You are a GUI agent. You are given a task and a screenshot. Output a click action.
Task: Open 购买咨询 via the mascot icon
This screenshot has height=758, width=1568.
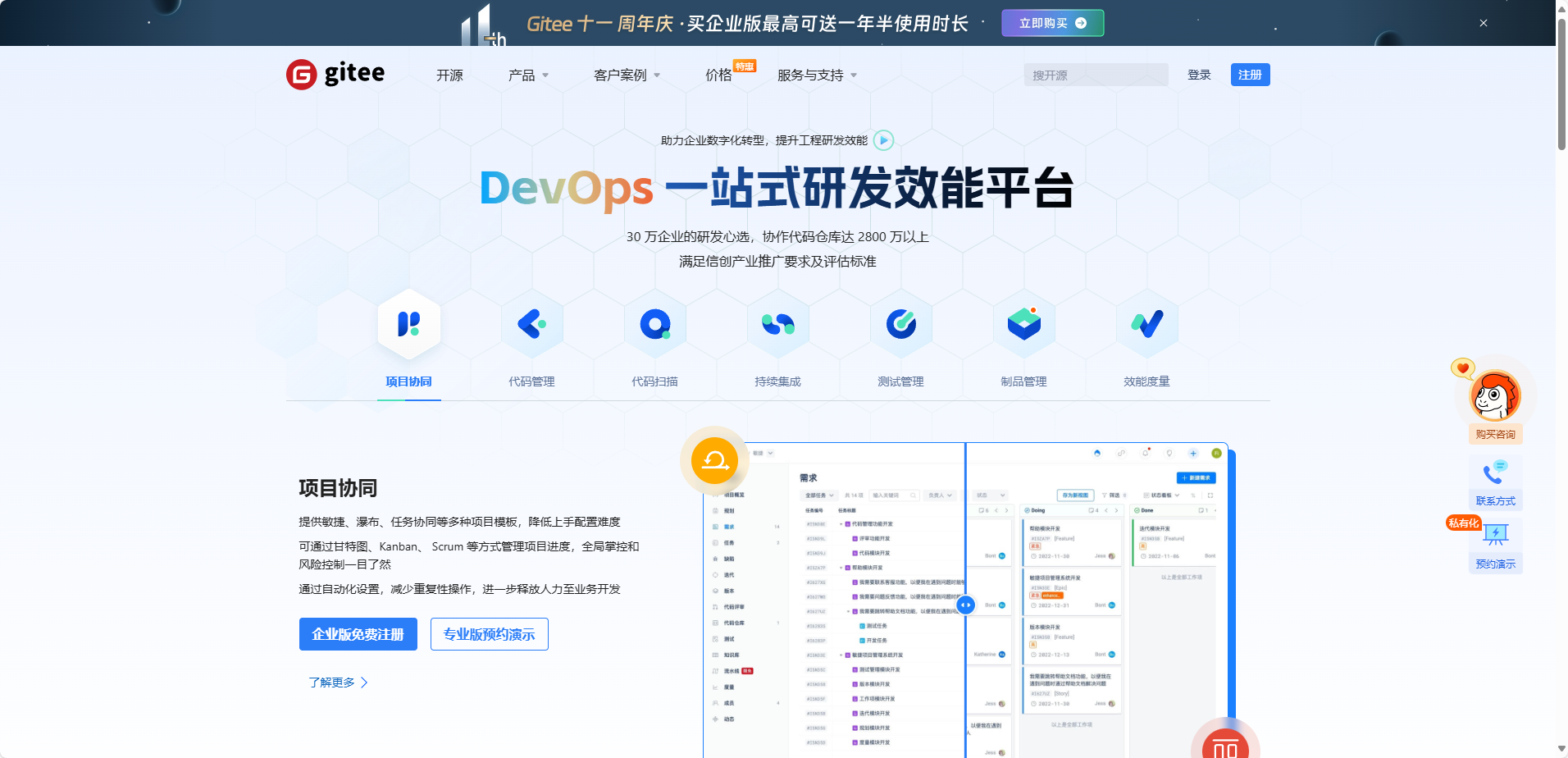pyautogui.click(x=1495, y=396)
